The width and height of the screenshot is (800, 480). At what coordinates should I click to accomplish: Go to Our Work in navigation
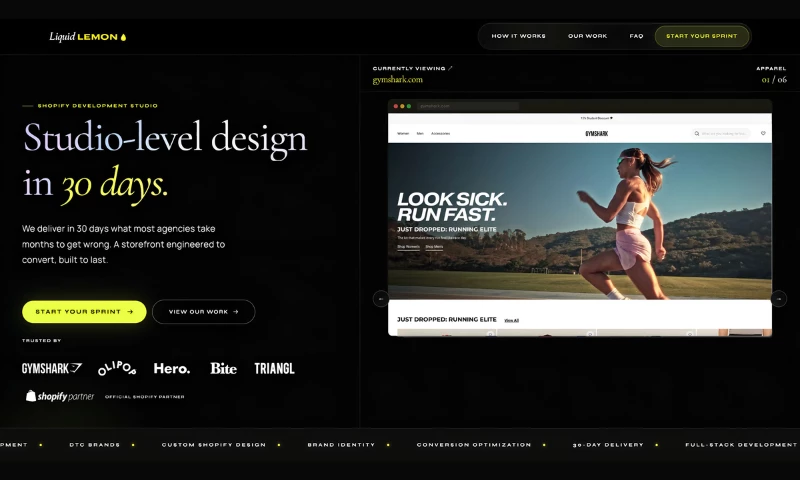[x=587, y=36]
